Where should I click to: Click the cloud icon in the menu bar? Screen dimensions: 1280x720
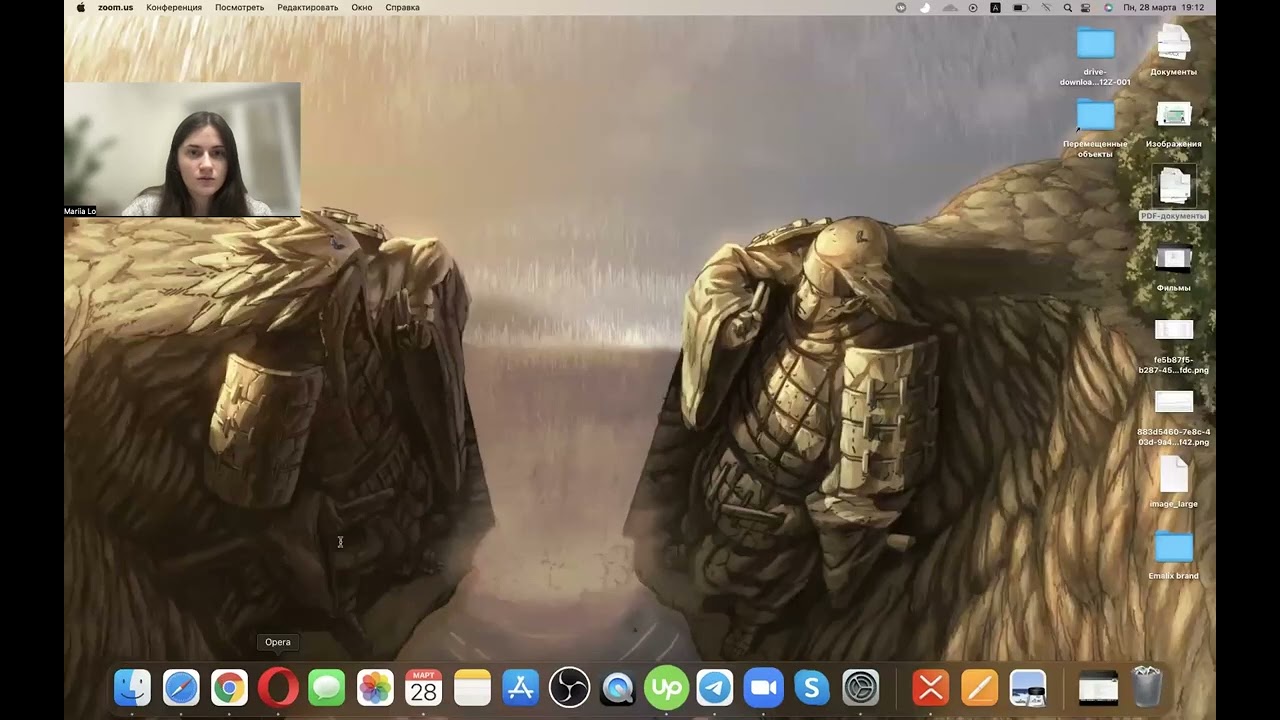click(949, 7)
